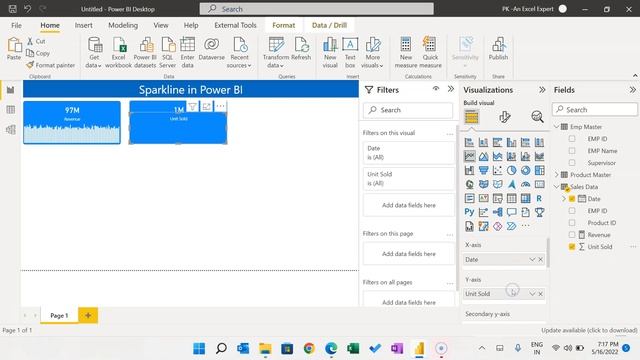This screenshot has height=360, width=640.
Task: Choose the Matrix visual
Action: click(525, 198)
